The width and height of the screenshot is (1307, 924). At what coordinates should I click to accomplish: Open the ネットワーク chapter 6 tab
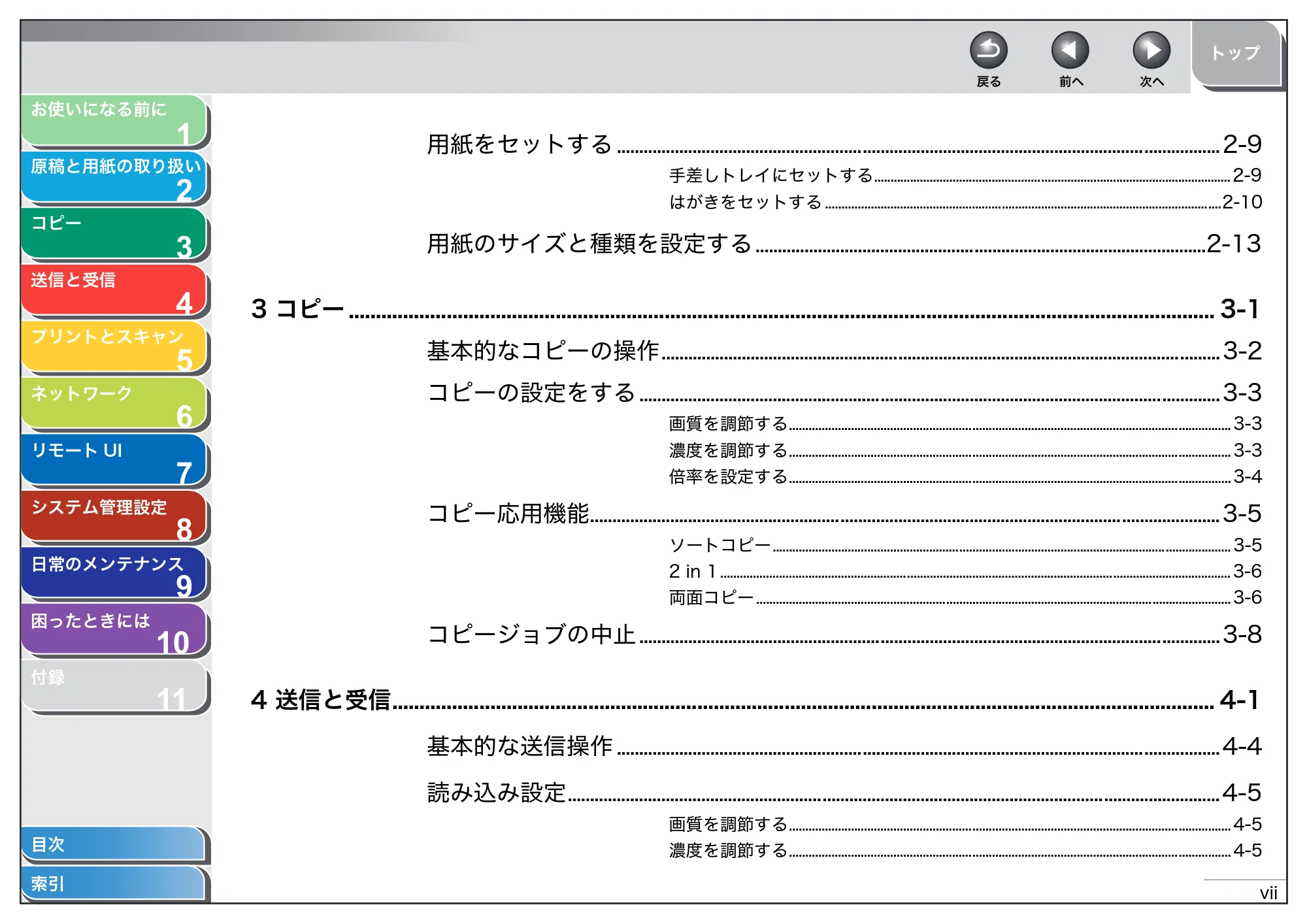coord(114,404)
